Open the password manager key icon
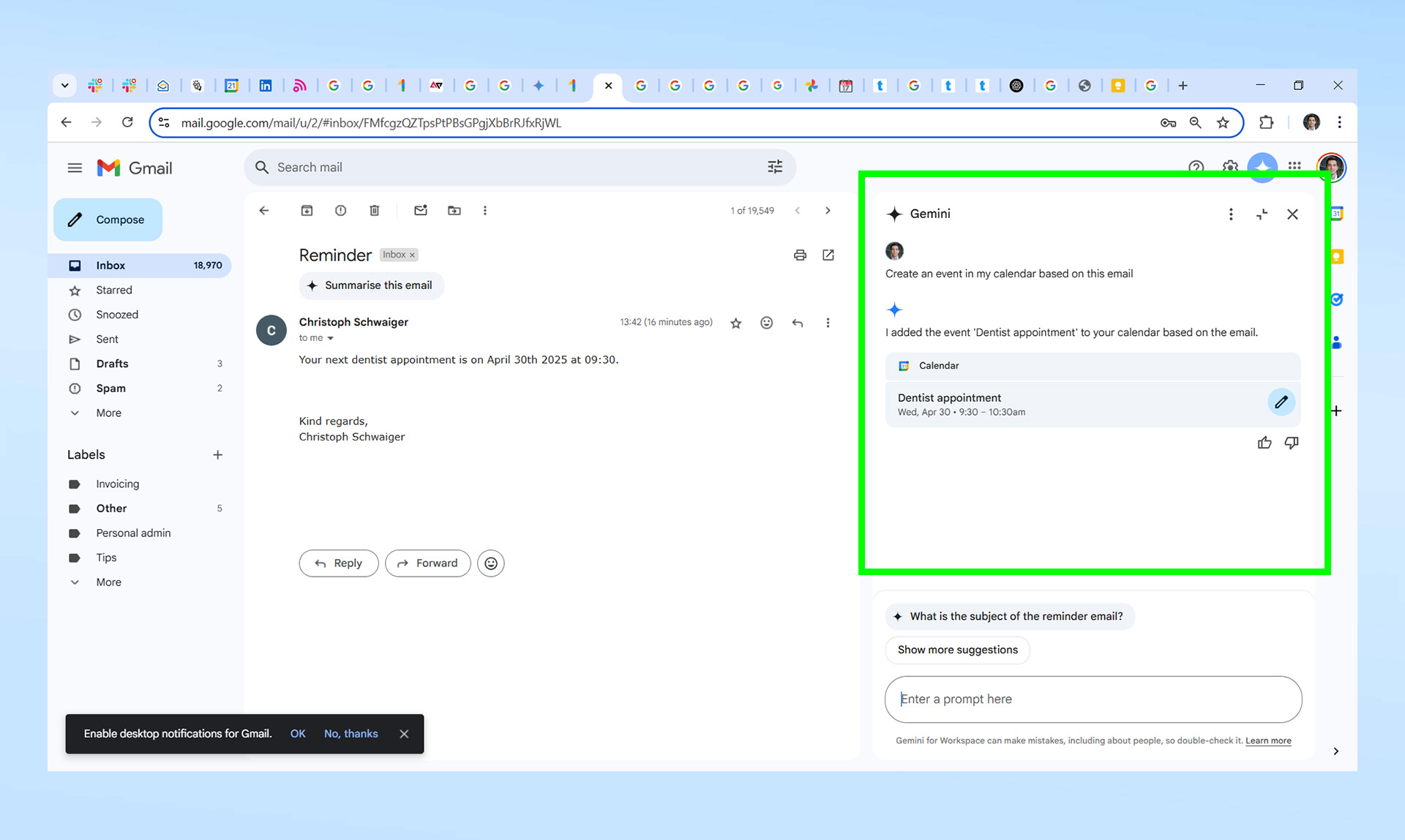The height and width of the screenshot is (840, 1405). click(1168, 123)
